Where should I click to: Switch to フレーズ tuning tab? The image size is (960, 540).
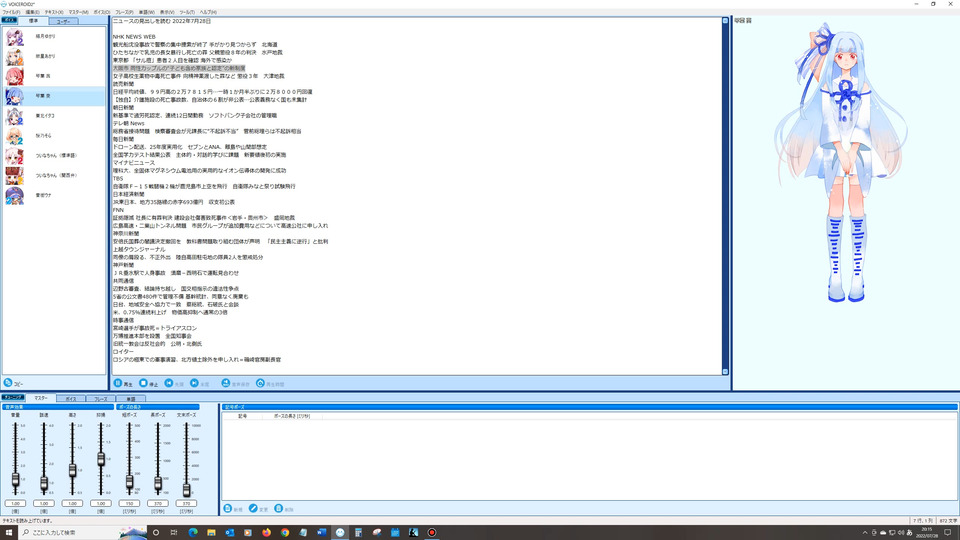click(x=100, y=399)
